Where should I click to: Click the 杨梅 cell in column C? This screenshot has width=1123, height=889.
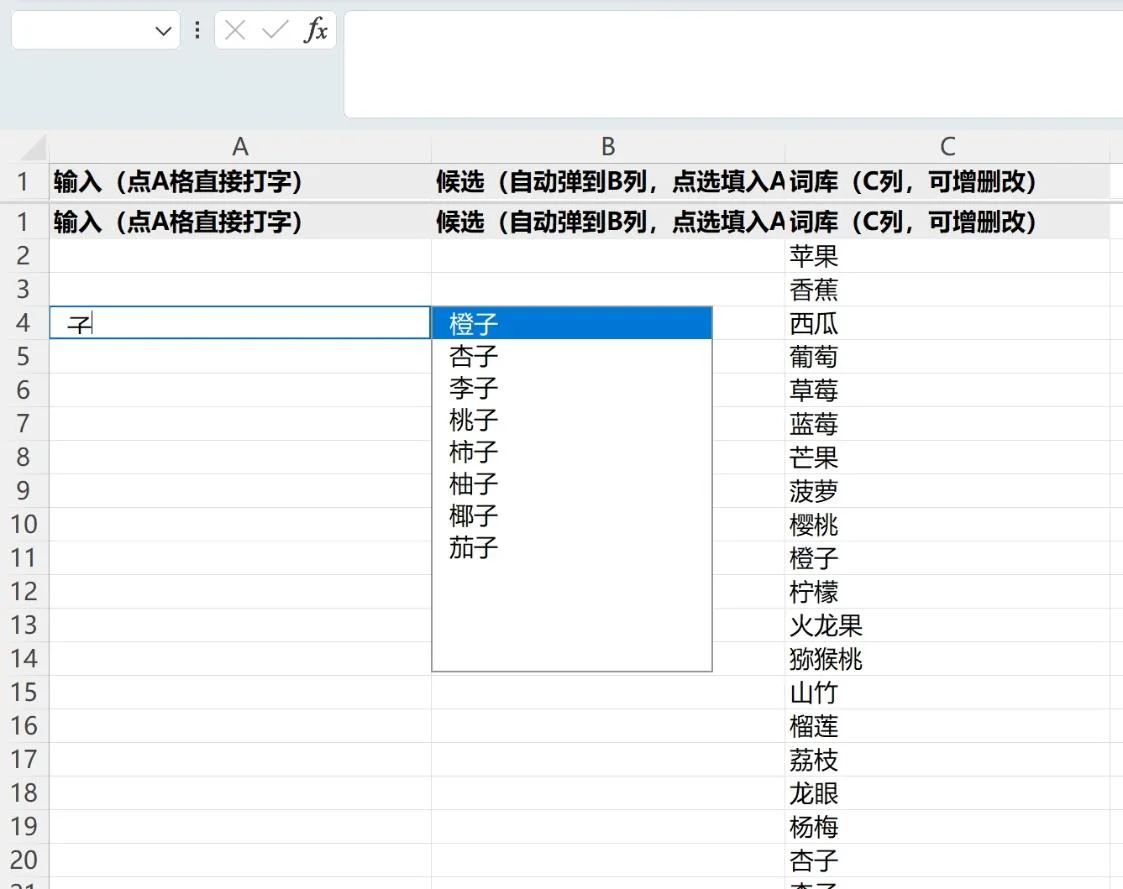947,827
